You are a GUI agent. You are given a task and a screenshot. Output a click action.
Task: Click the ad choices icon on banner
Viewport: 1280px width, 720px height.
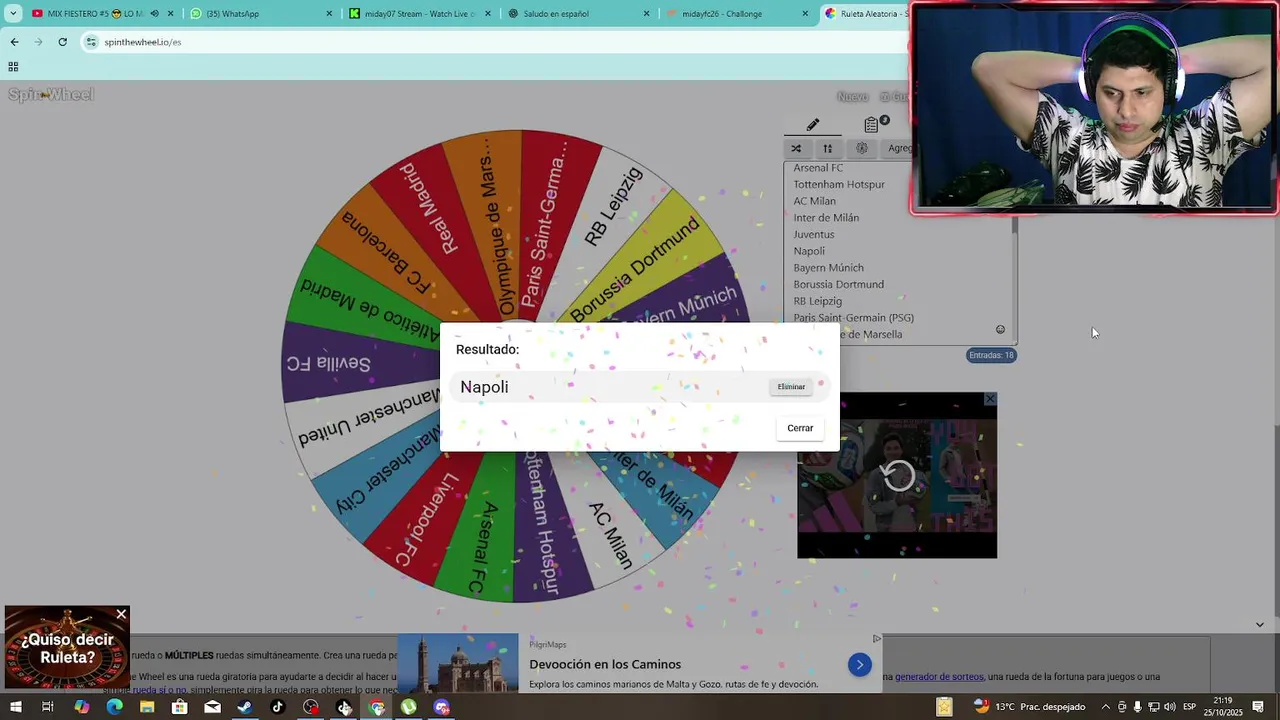tap(876, 639)
